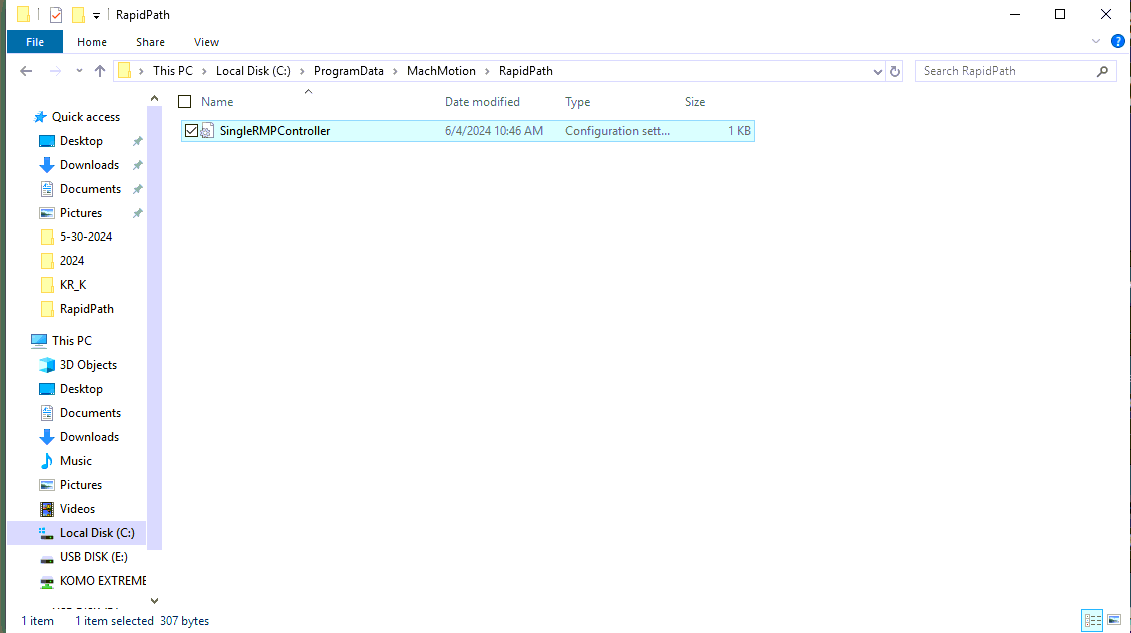Click the search magnifier icon
This screenshot has height=633, width=1131.
1102,71
